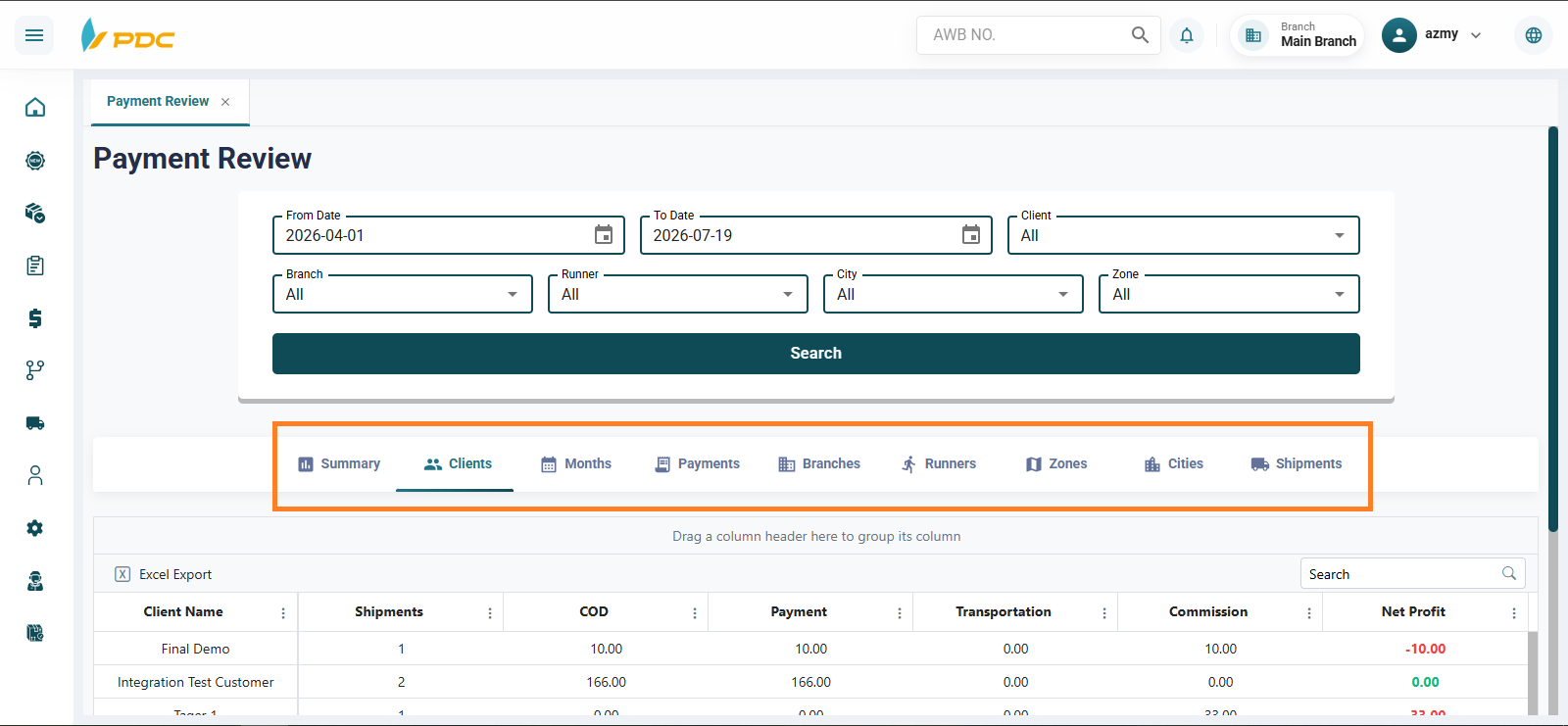The width and height of the screenshot is (1568, 726).
Task: Open the Shipments tab
Action: click(1297, 464)
